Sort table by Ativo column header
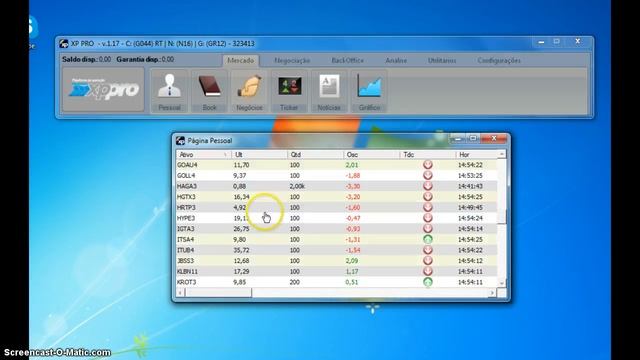Image resolution: width=640 pixels, height=360 pixels. tap(204, 155)
